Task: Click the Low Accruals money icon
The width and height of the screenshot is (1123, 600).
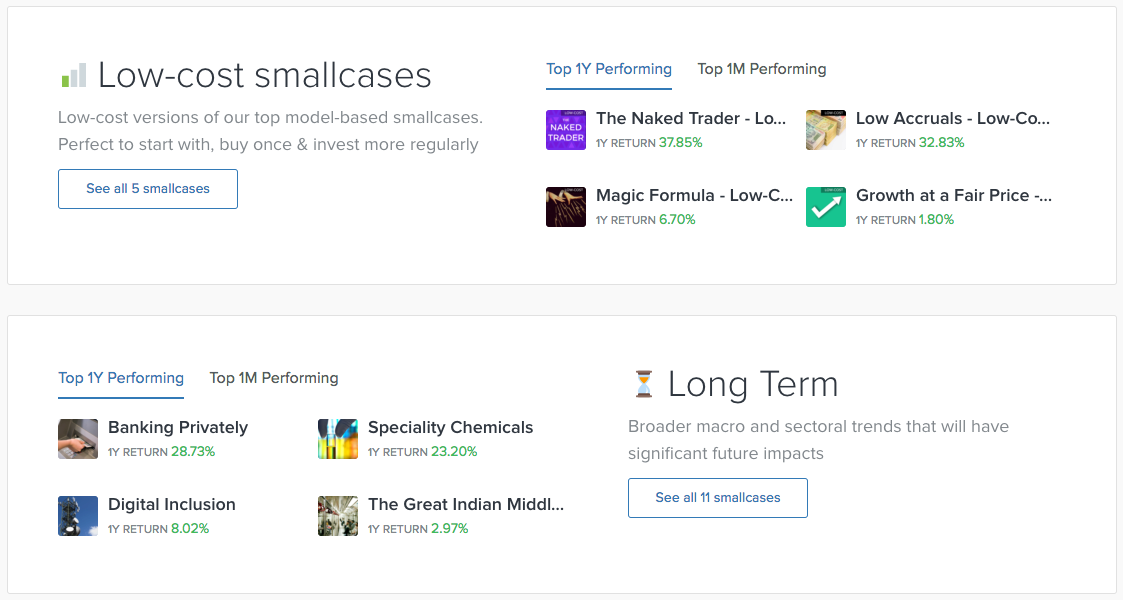Action: click(x=825, y=130)
